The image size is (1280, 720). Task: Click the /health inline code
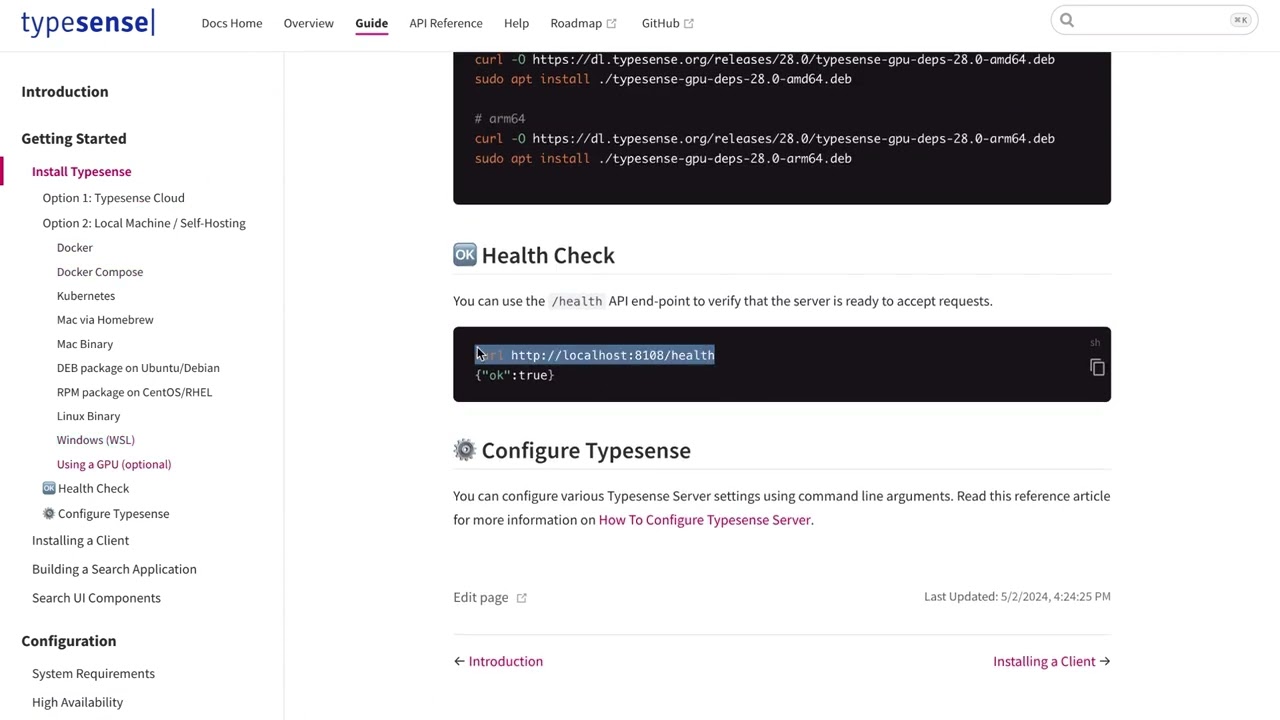tap(577, 301)
